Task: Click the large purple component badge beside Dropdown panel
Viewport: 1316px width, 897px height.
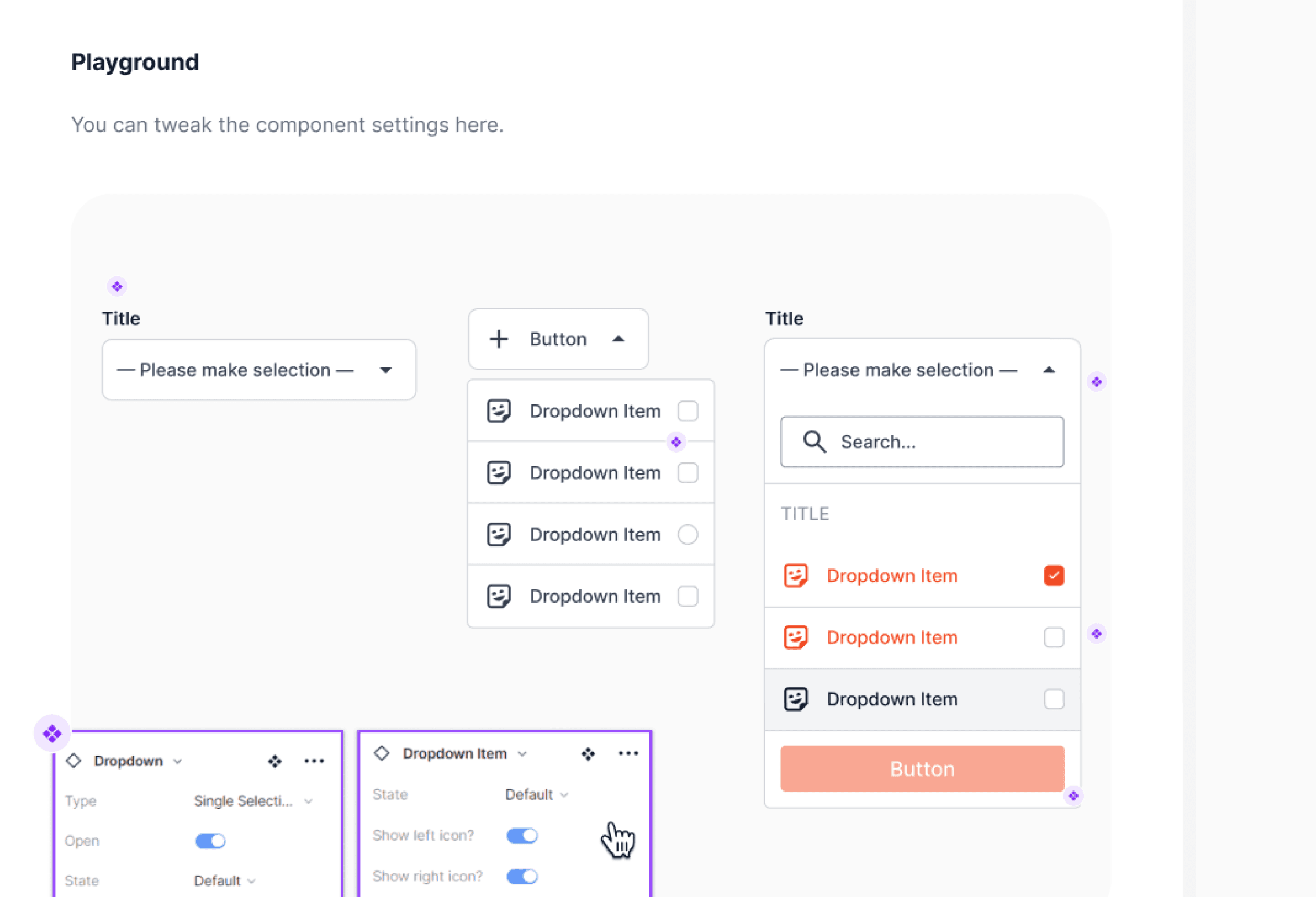Action: click(x=52, y=734)
